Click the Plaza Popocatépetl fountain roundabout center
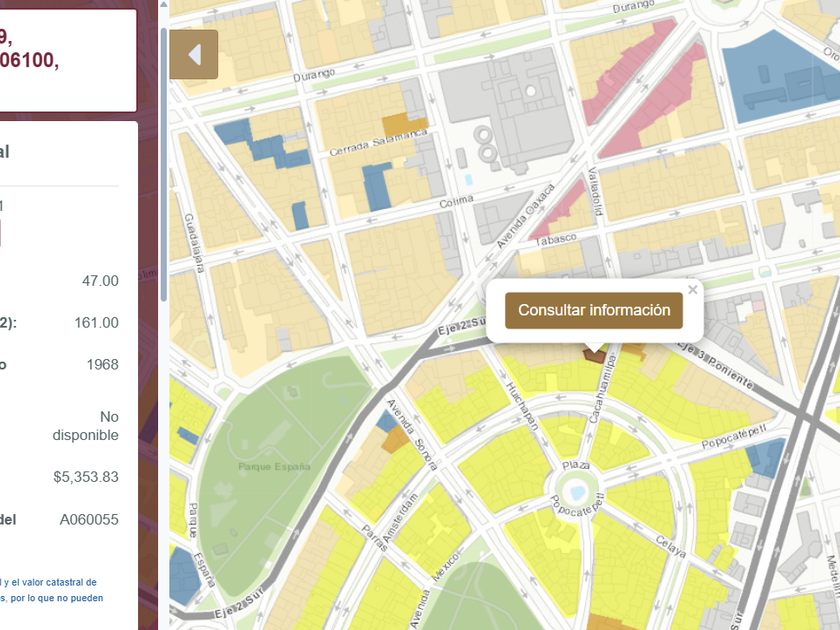 576,490
